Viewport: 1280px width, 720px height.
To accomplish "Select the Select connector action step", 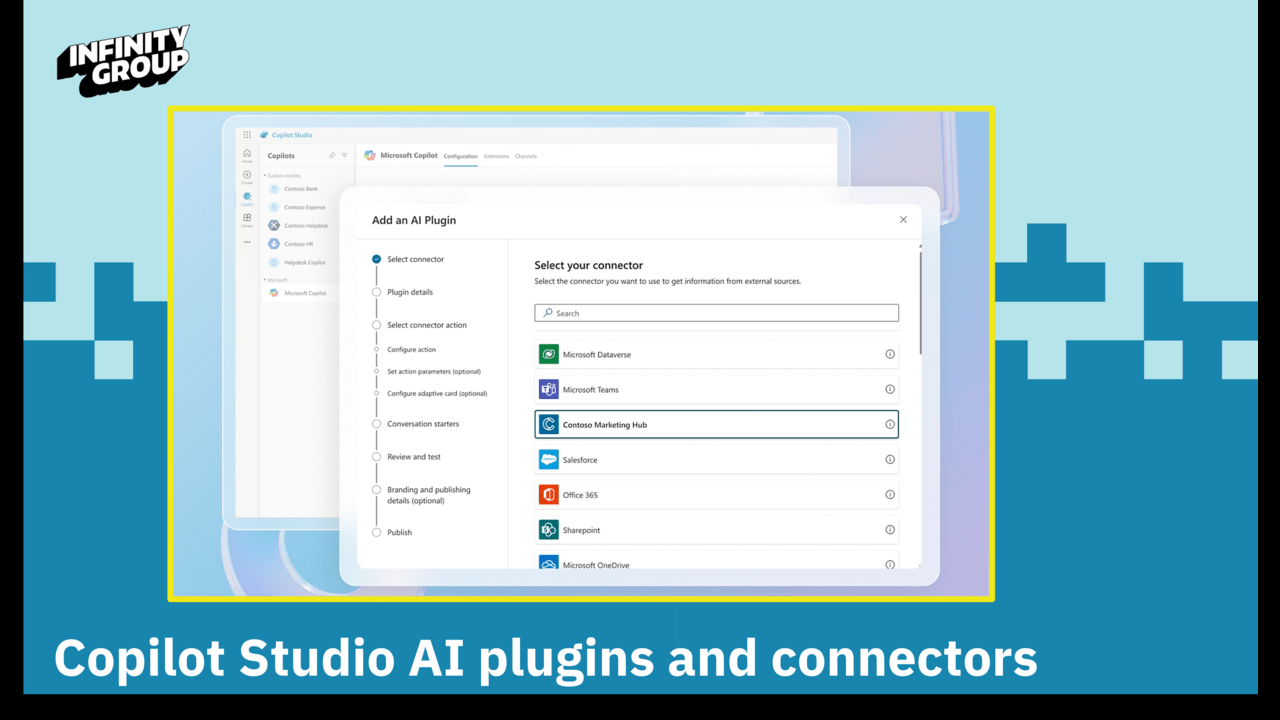I will 419,325.
